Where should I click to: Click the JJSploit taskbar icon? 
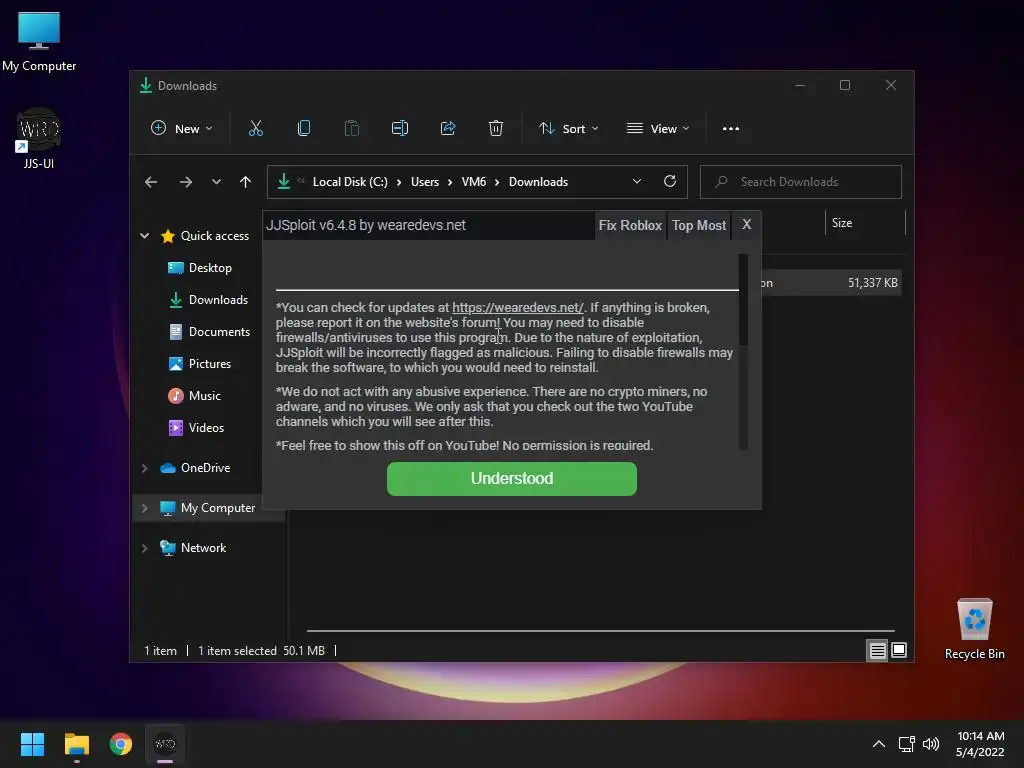point(165,744)
